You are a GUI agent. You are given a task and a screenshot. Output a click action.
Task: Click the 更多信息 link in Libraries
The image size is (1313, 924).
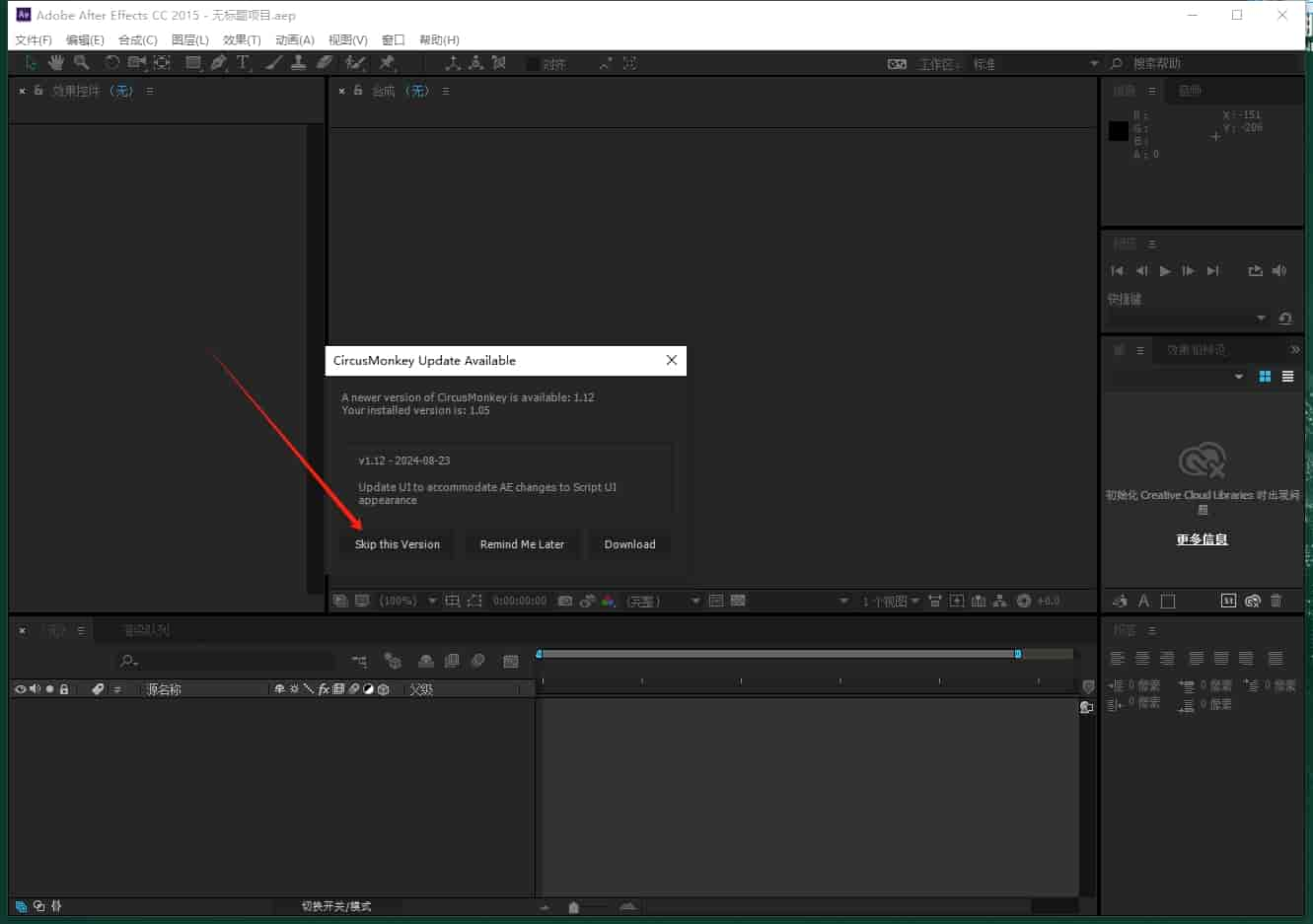point(1202,539)
